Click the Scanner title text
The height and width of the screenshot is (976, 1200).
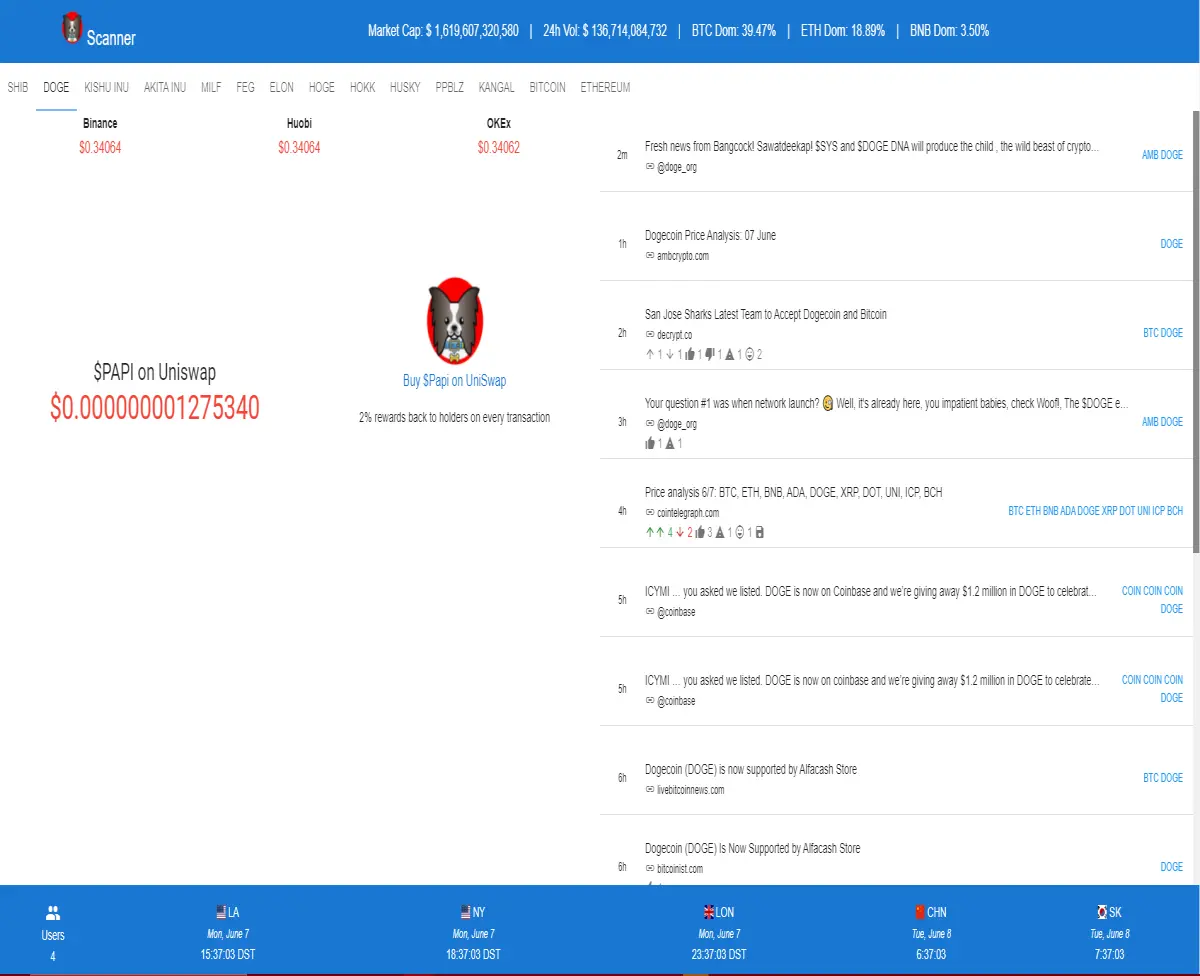pos(111,38)
